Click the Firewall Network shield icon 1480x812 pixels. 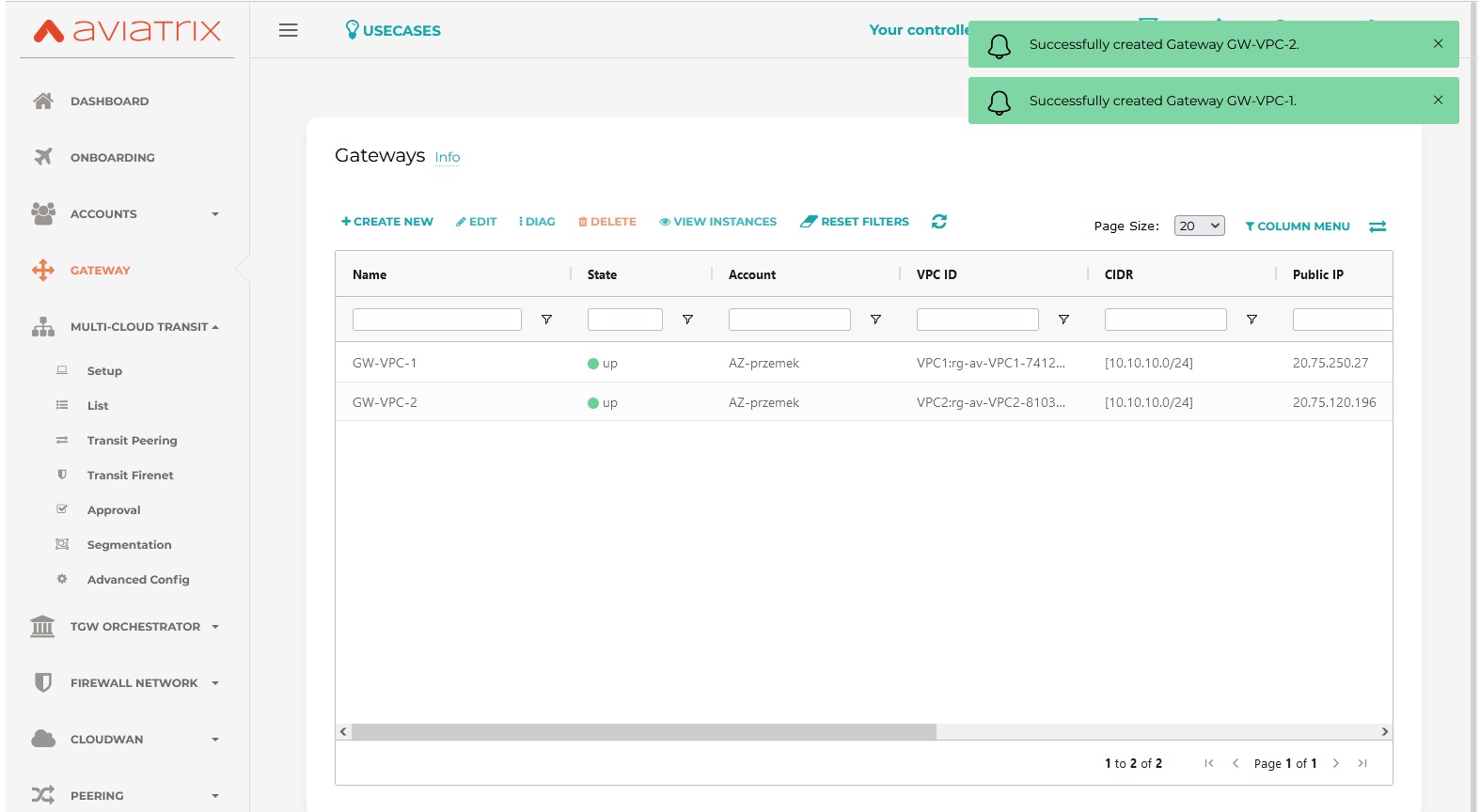coord(43,682)
